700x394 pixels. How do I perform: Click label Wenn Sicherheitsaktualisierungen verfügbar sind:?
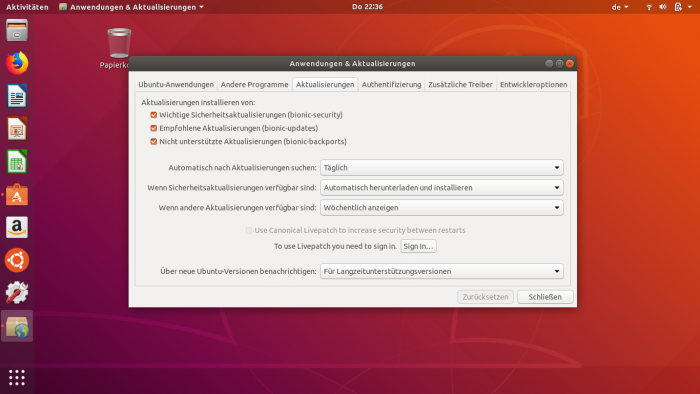232,188
